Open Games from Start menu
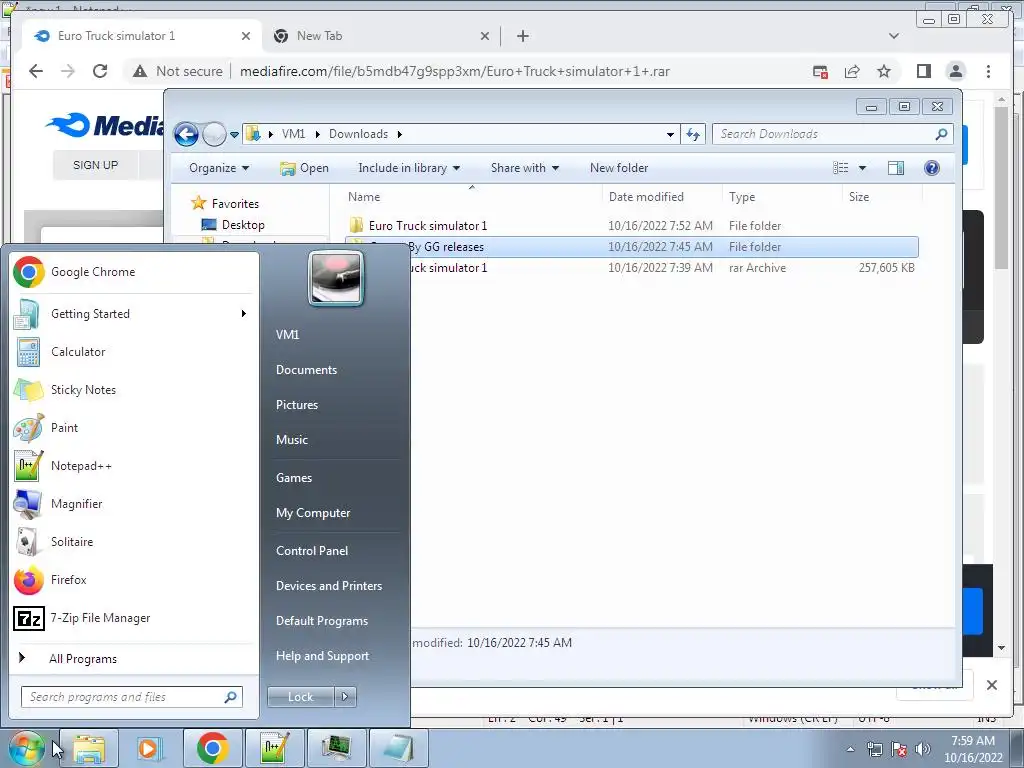 click(294, 477)
